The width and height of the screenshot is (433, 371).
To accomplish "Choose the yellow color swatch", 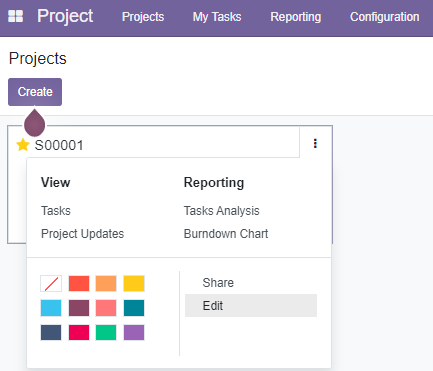I will click(134, 284).
